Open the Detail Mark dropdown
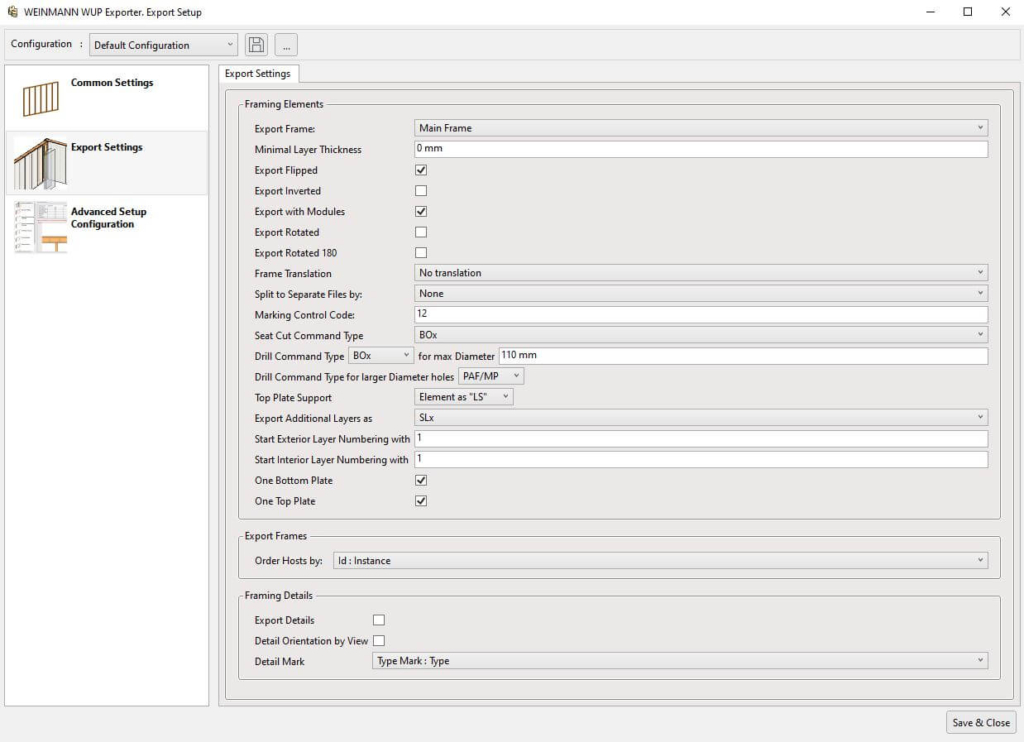Screen dimensions: 1024x742 680,661
